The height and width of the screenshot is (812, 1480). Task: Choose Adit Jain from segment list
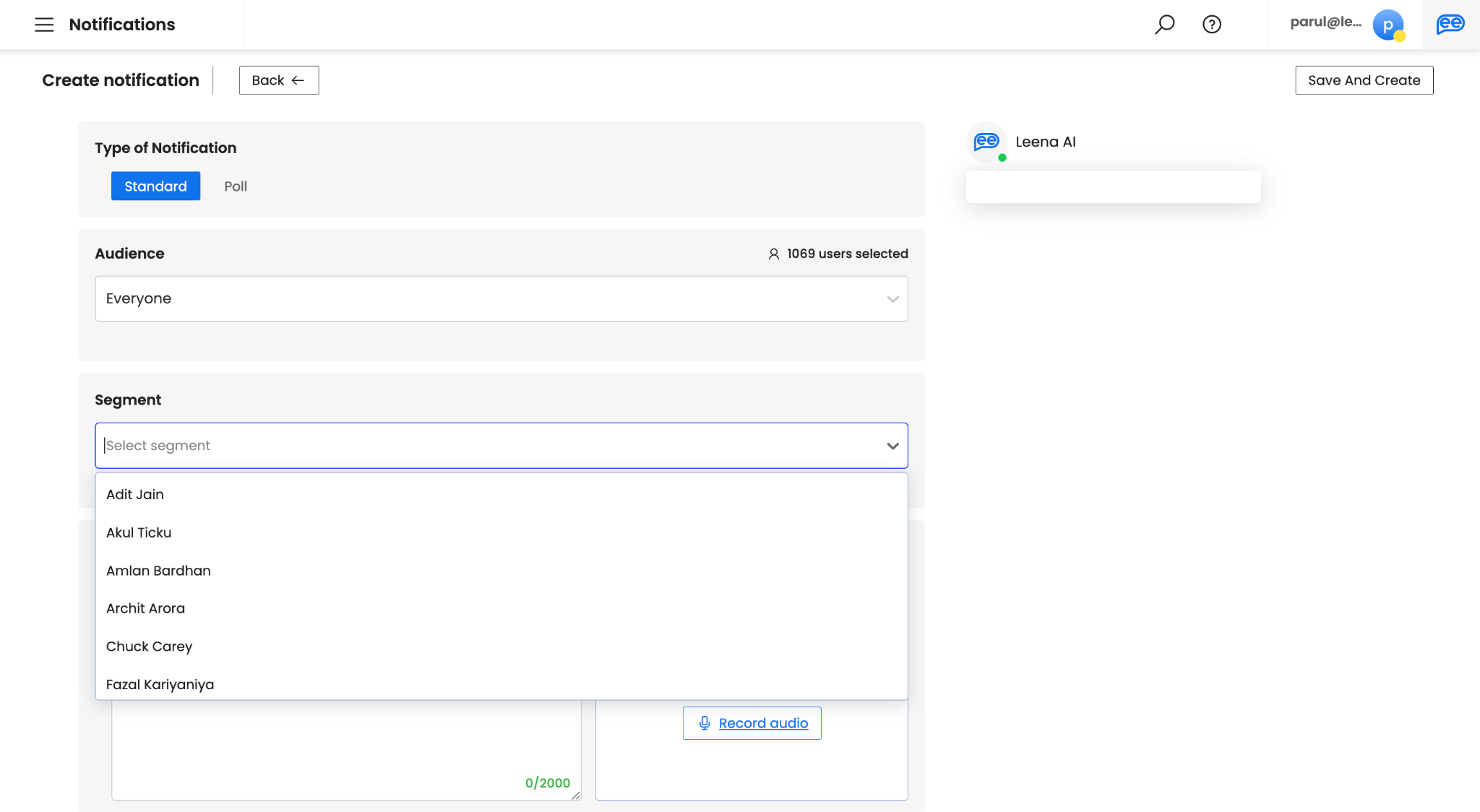click(135, 495)
